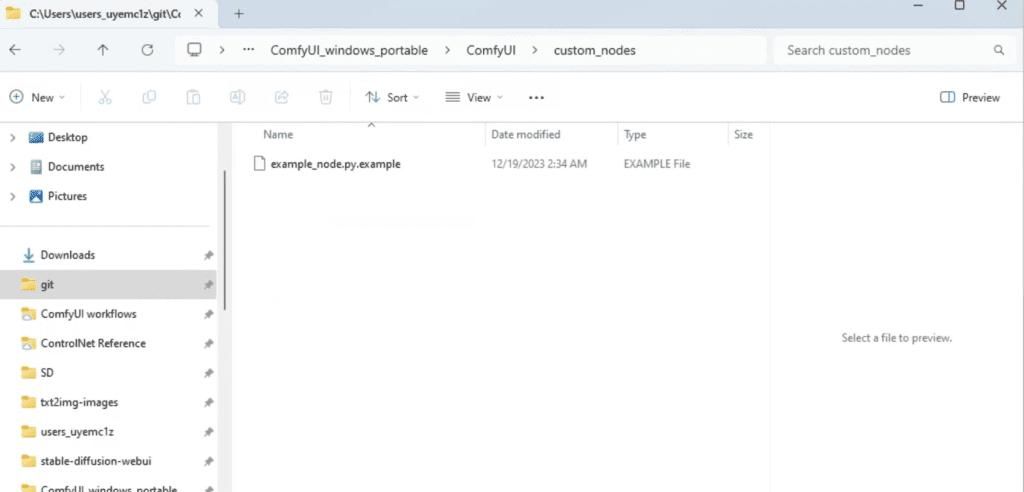This screenshot has width=1024, height=492.
Task: Click pin icon beside ControlNet Reference
Action: click(208, 344)
